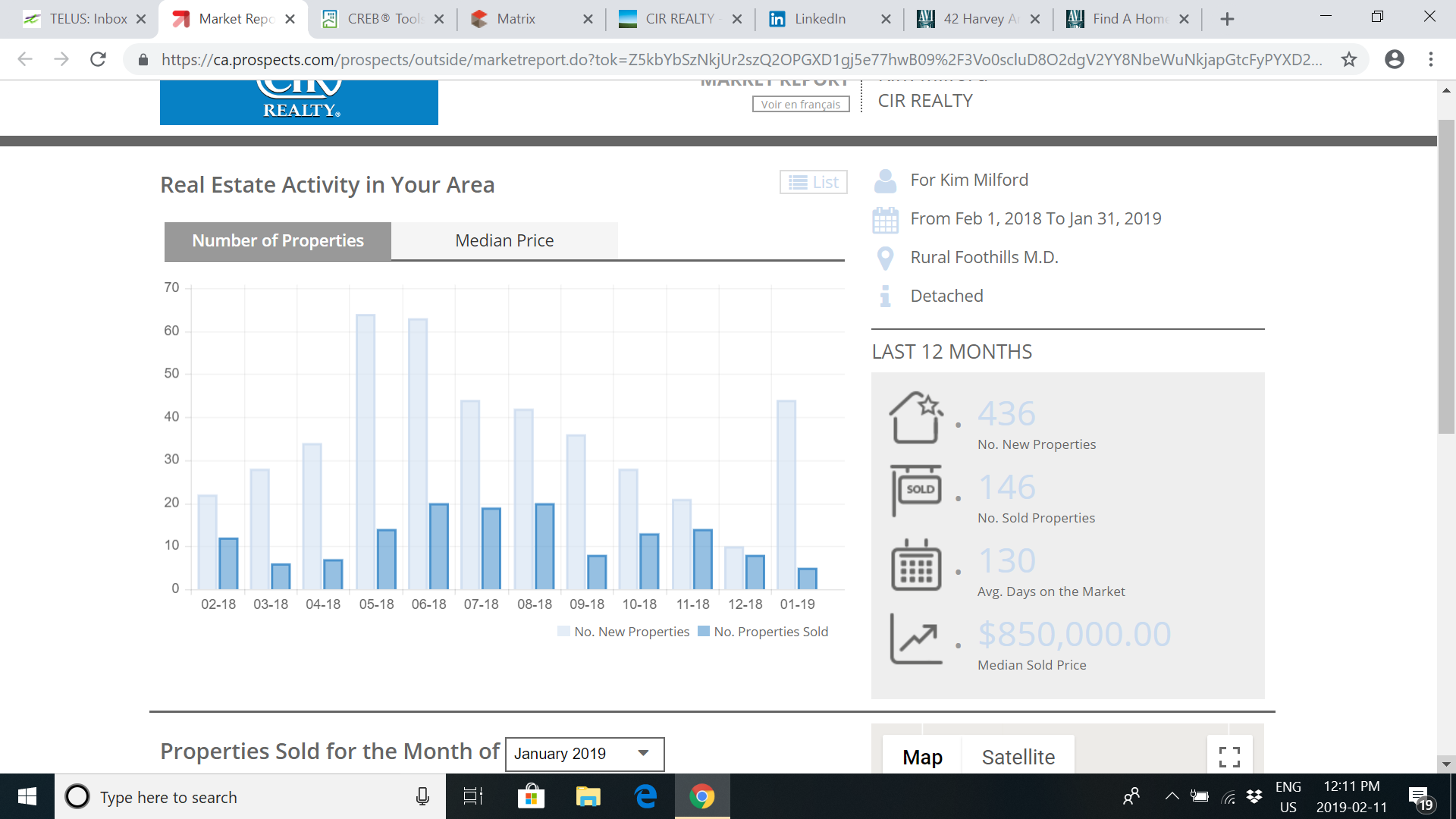Click the 05-18 new properties bar
The width and height of the screenshot is (1456, 819).
click(366, 451)
